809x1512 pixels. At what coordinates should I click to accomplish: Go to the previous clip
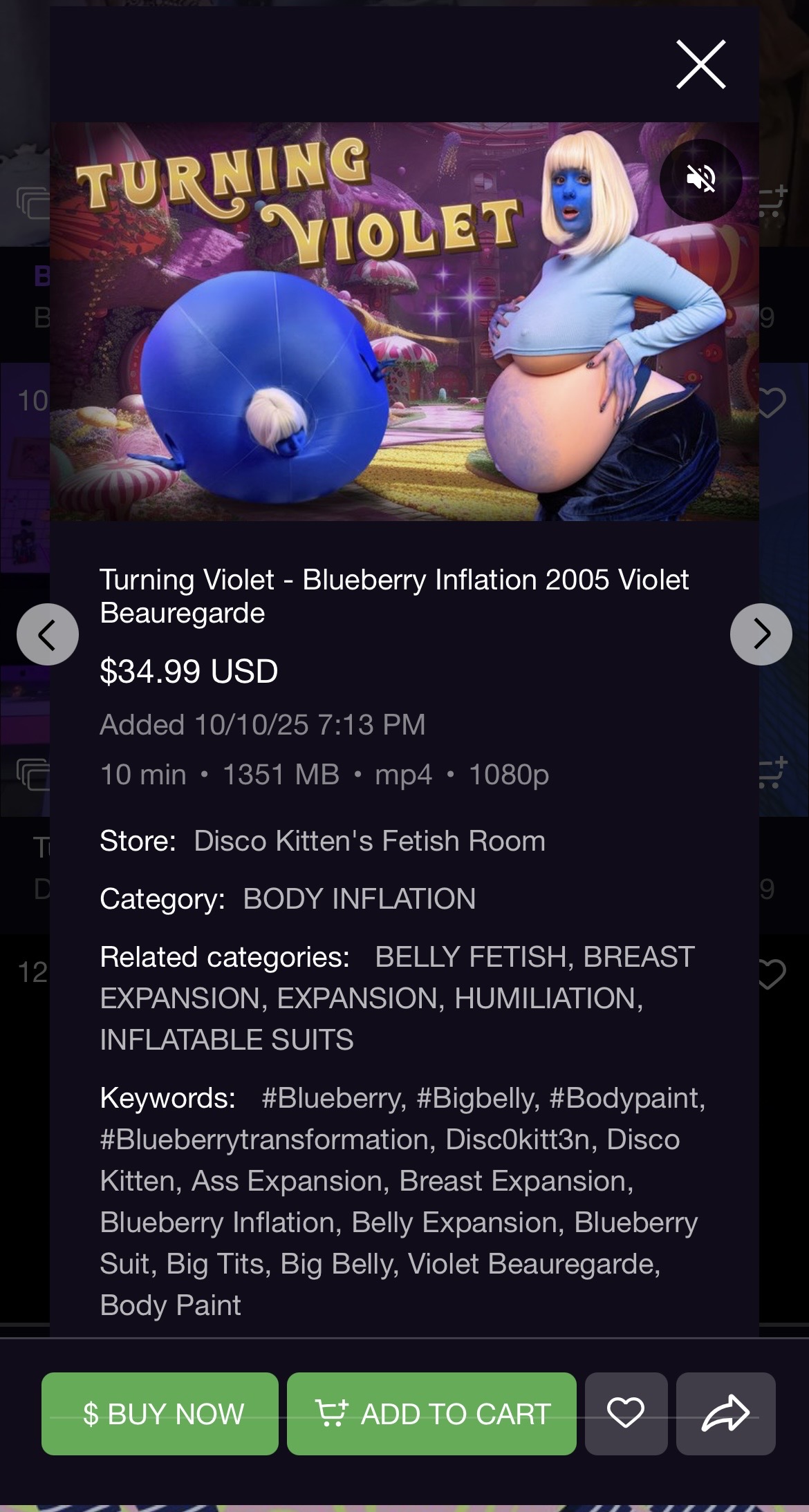click(x=48, y=634)
